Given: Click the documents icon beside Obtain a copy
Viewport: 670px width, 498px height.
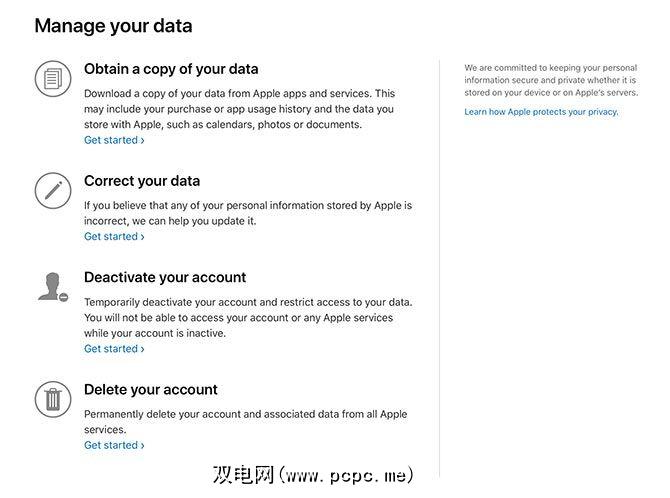Looking at the screenshot, I should pos(53,78).
